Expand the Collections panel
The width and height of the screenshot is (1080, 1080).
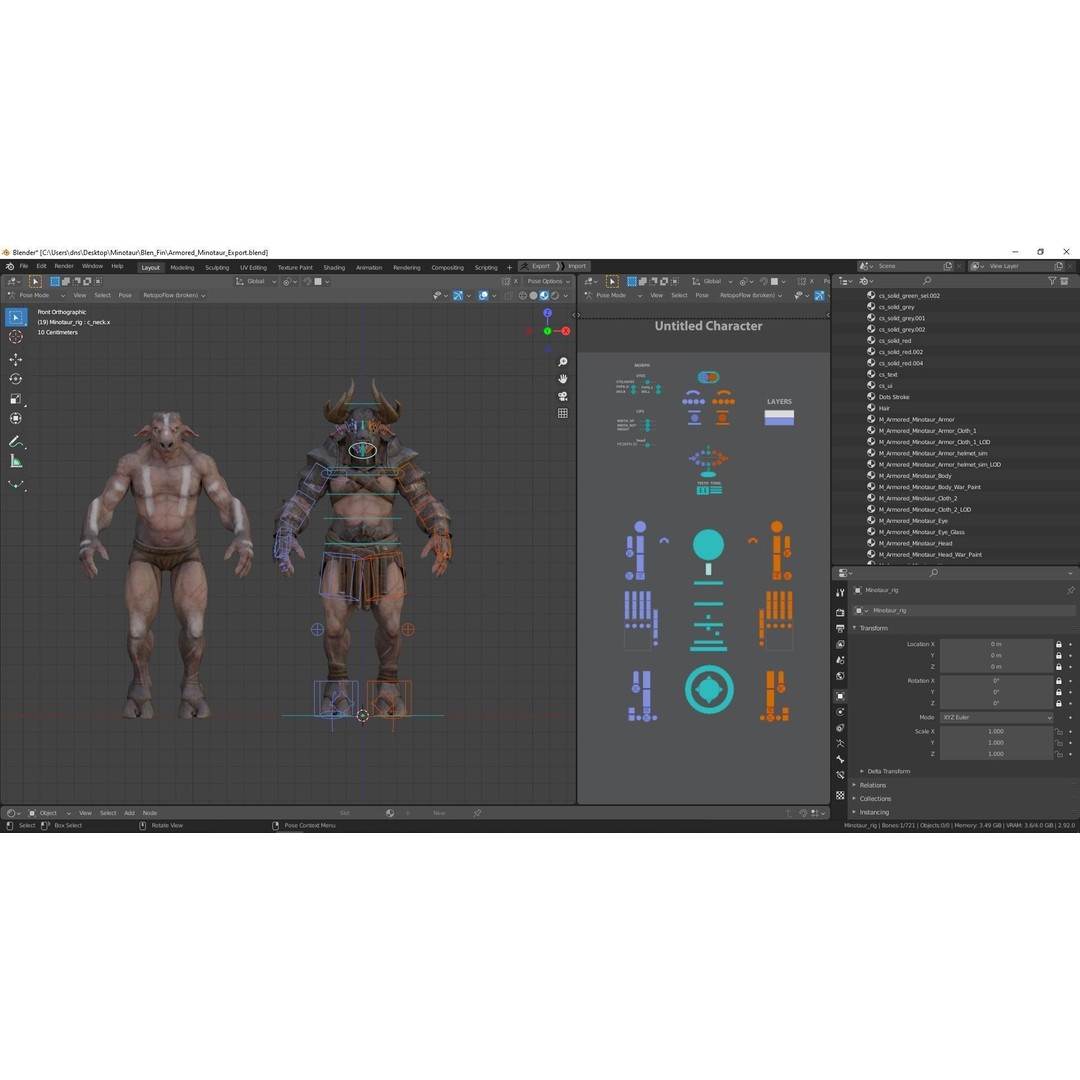point(873,799)
